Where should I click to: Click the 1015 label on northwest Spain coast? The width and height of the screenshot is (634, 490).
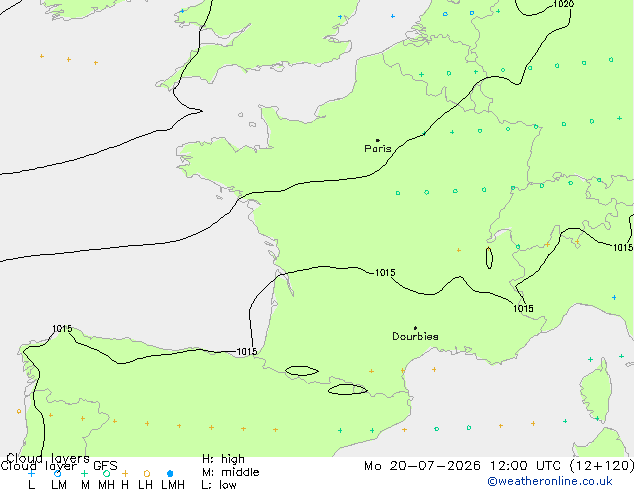(62, 329)
